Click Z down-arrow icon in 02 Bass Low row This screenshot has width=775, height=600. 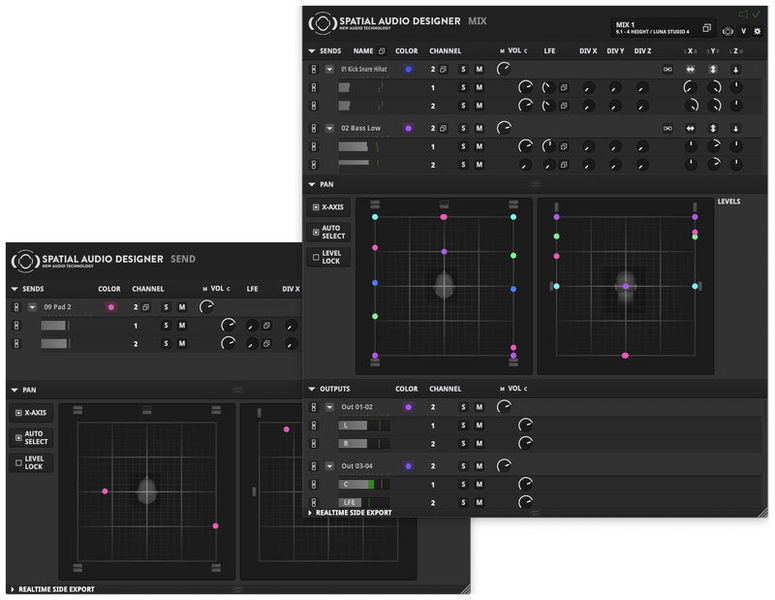(x=735, y=129)
